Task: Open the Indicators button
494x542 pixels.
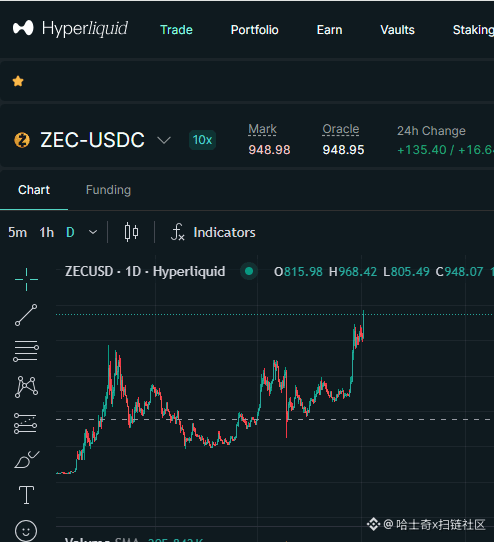Action: (x=213, y=232)
